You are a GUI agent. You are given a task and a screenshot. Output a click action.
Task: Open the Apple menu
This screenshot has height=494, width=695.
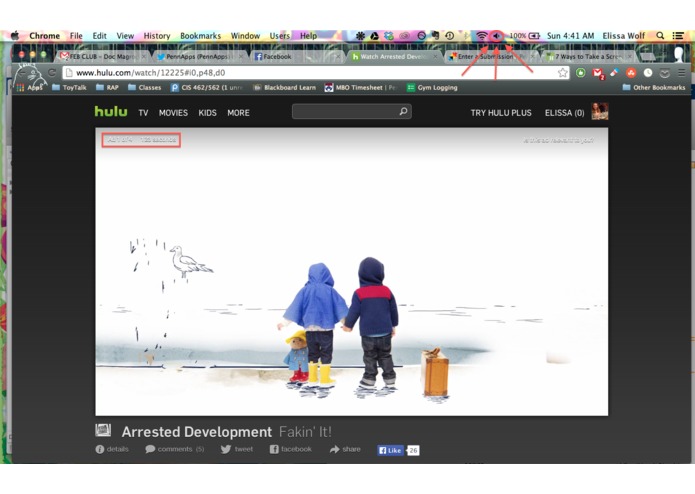click(16, 35)
